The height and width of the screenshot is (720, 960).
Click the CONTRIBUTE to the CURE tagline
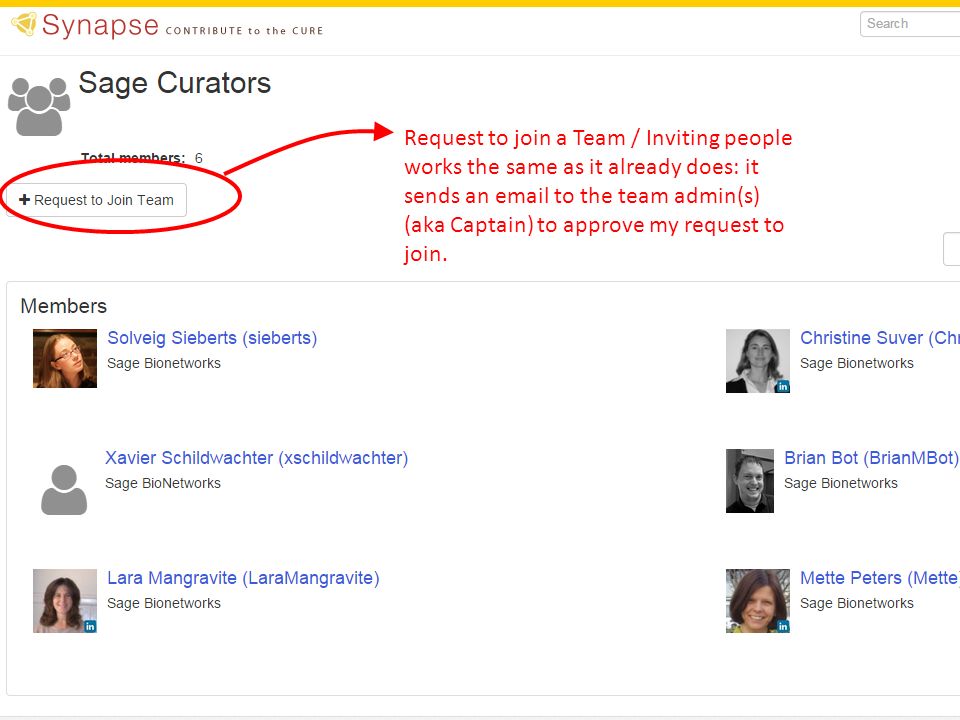tap(244, 31)
